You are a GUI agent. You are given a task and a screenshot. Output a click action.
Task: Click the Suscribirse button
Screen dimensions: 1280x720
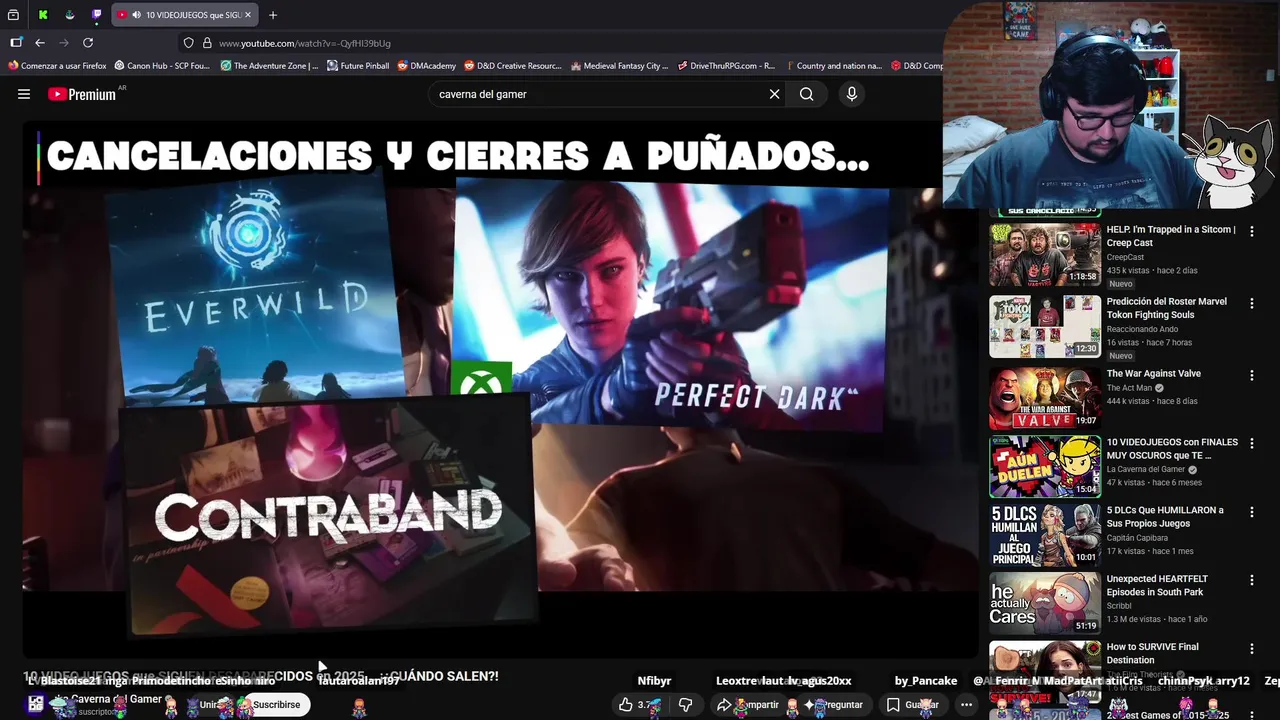click(276, 705)
